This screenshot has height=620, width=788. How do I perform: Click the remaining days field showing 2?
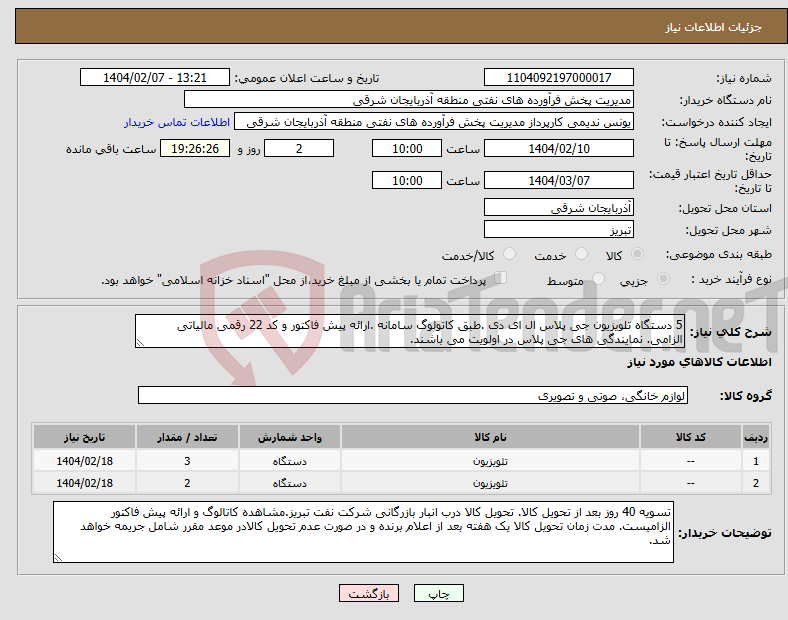pos(299,148)
